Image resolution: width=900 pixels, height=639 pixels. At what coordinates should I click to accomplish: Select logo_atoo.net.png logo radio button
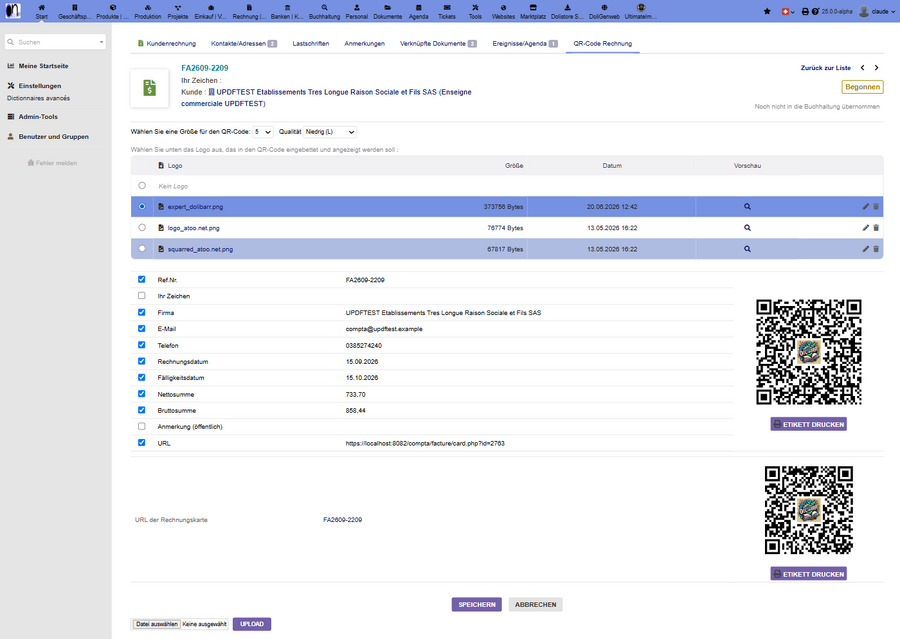pos(142,227)
